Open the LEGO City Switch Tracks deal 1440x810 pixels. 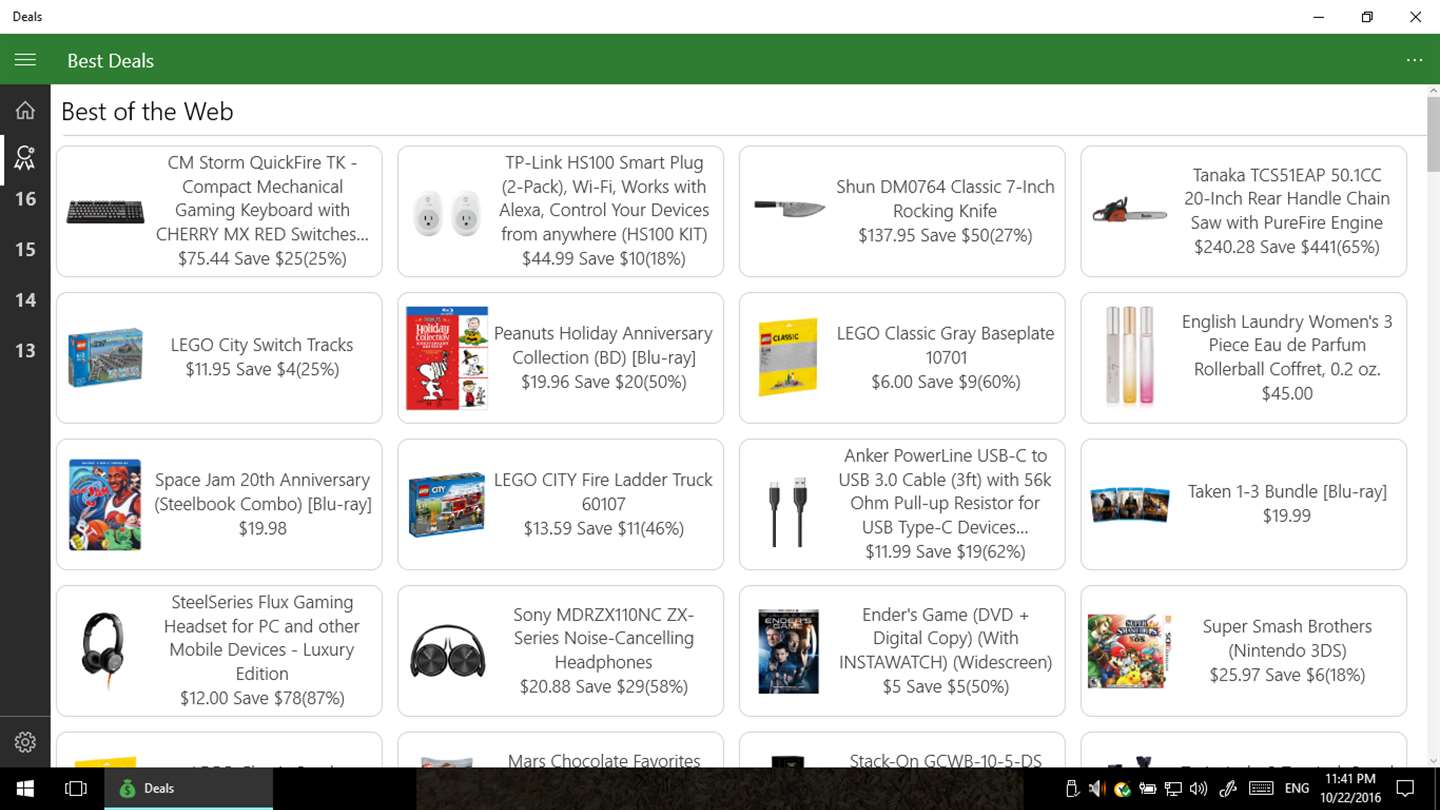219,358
